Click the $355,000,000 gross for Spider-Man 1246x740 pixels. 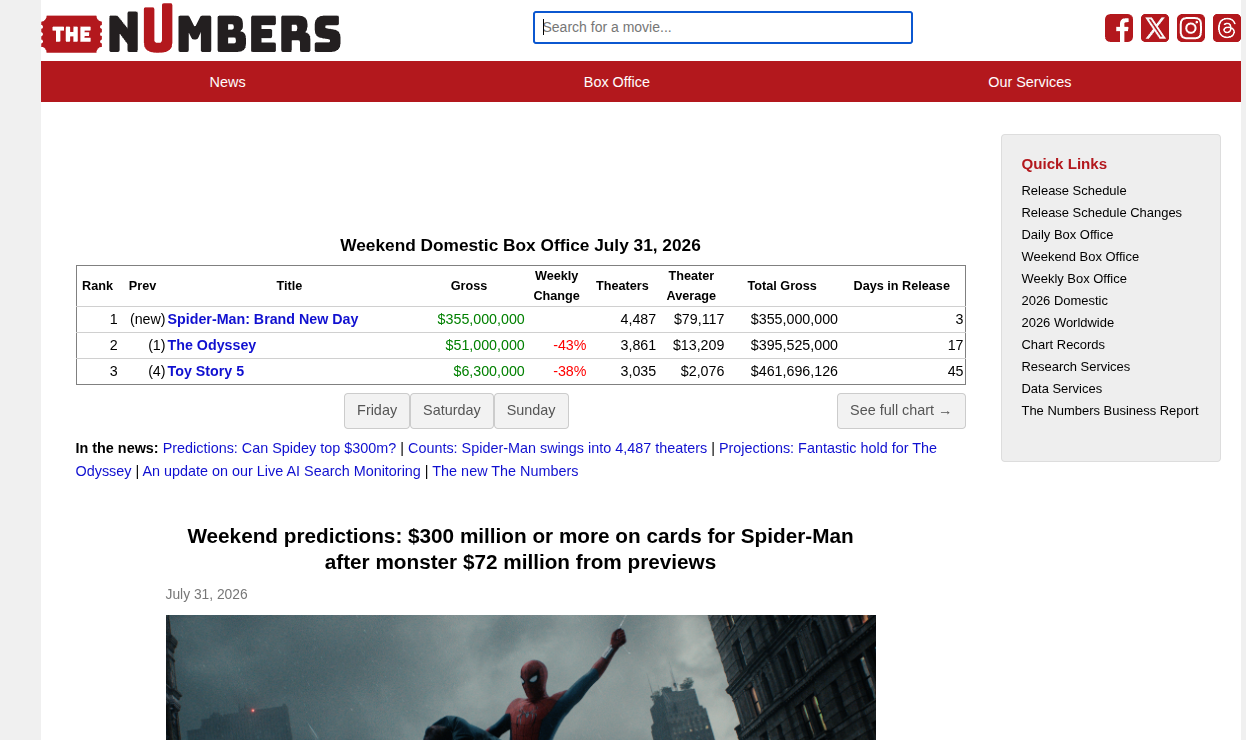pyautogui.click(x=481, y=319)
